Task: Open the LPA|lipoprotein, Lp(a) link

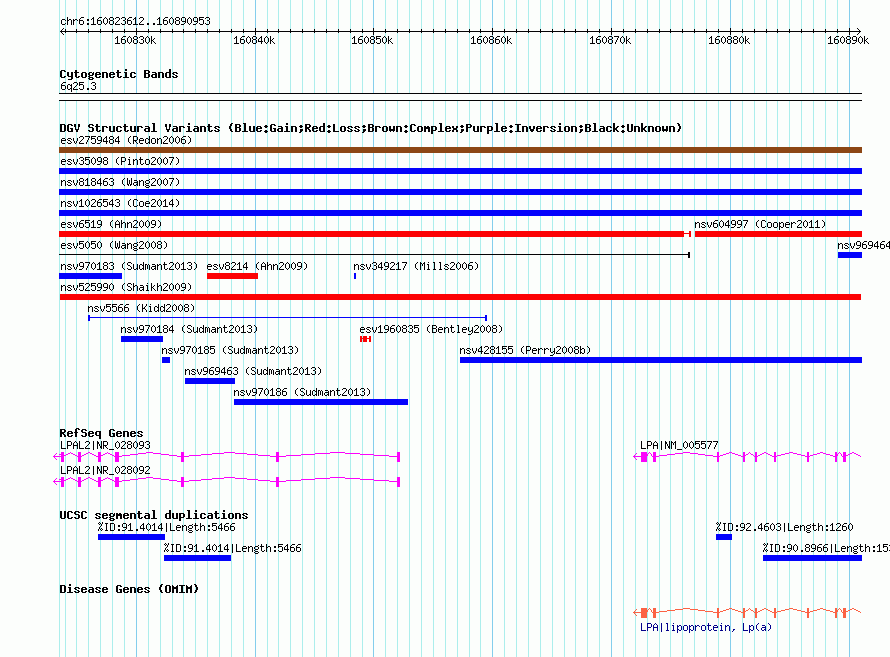Action: click(706, 627)
